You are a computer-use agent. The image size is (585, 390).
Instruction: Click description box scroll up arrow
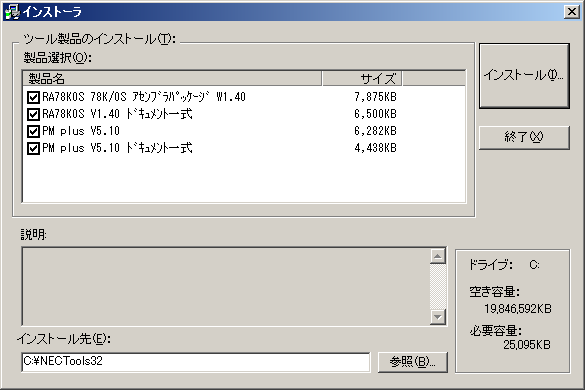pyautogui.click(x=438, y=256)
